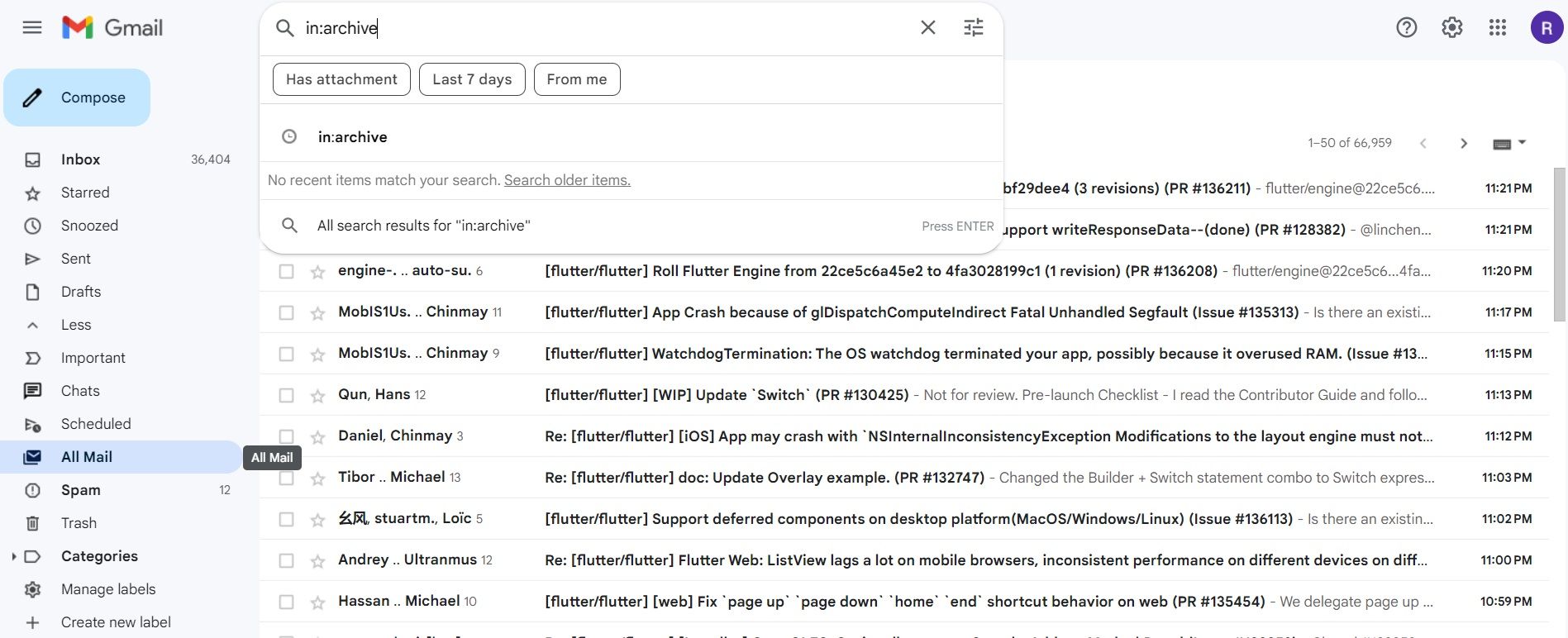Star the Qun, Hans email

click(x=317, y=396)
